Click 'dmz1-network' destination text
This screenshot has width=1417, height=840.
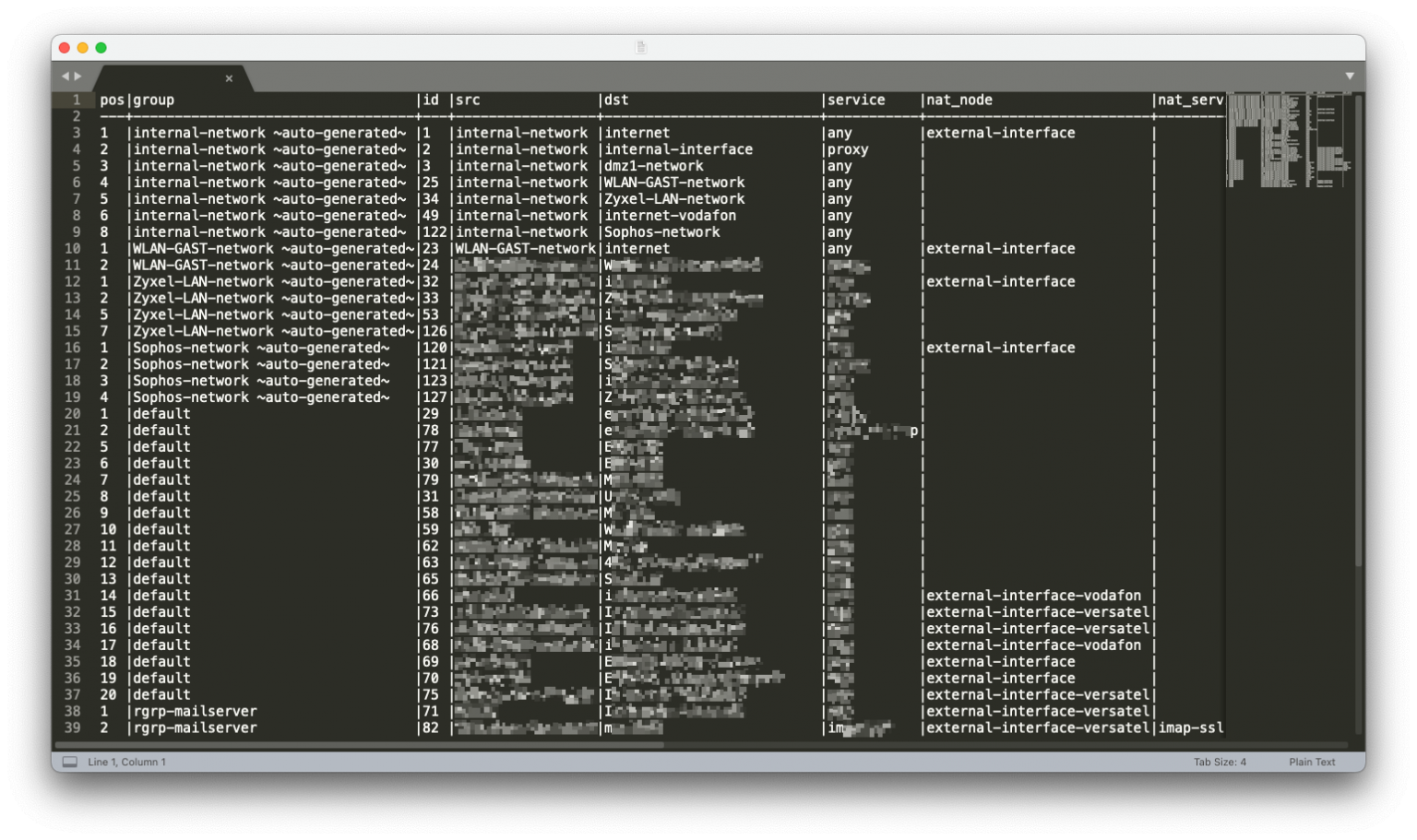[654, 166]
